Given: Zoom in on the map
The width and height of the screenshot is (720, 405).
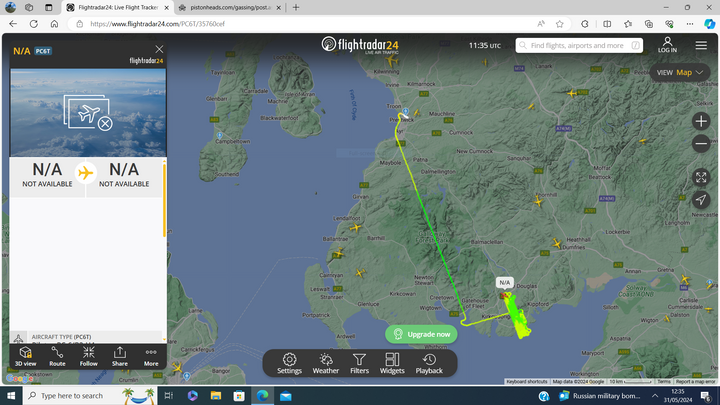Looking at the screenshot, I should [701, 121].
